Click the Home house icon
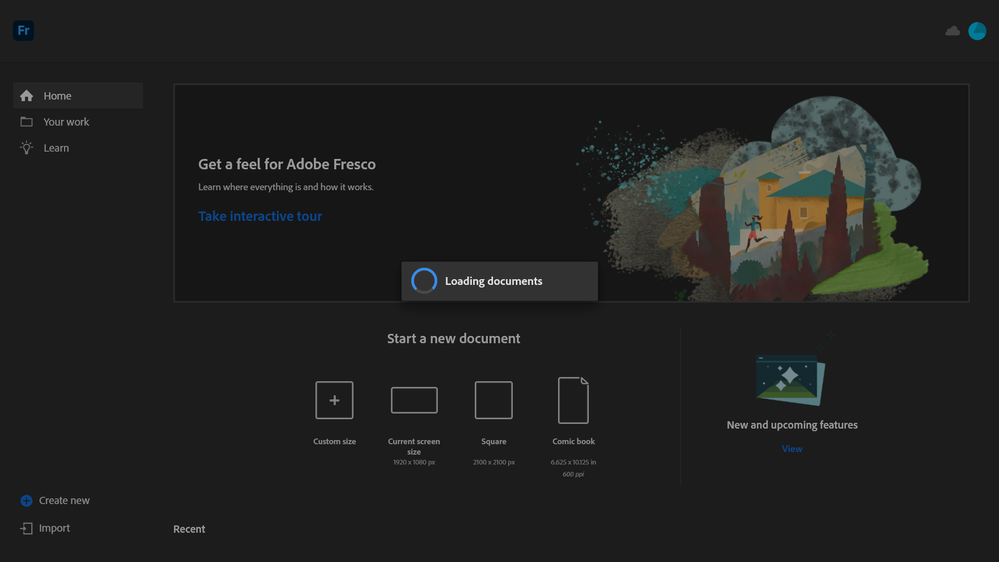999x562 pixels. (x=27, y=96)
